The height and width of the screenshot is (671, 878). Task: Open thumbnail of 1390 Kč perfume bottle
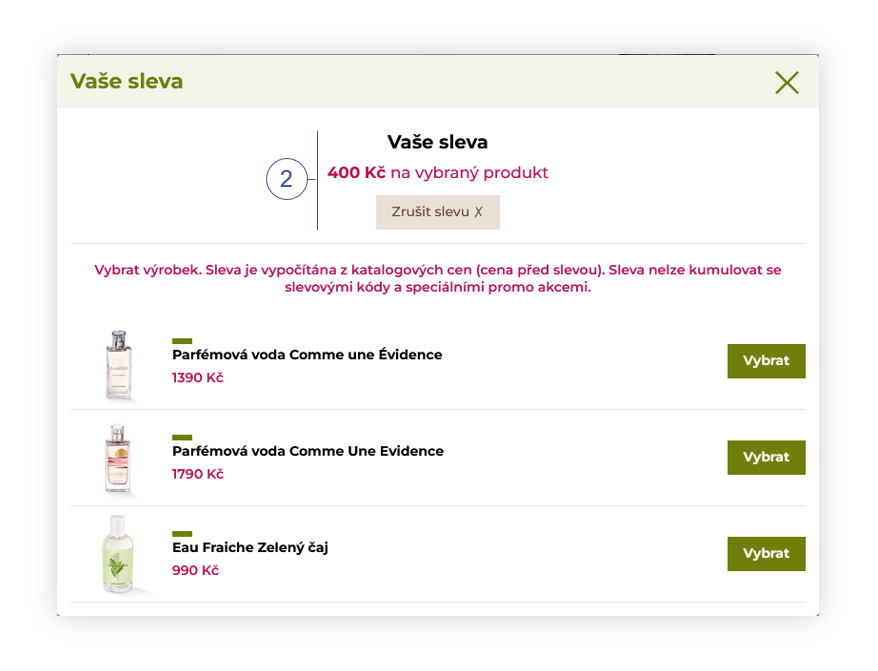(x=119, y=365)
